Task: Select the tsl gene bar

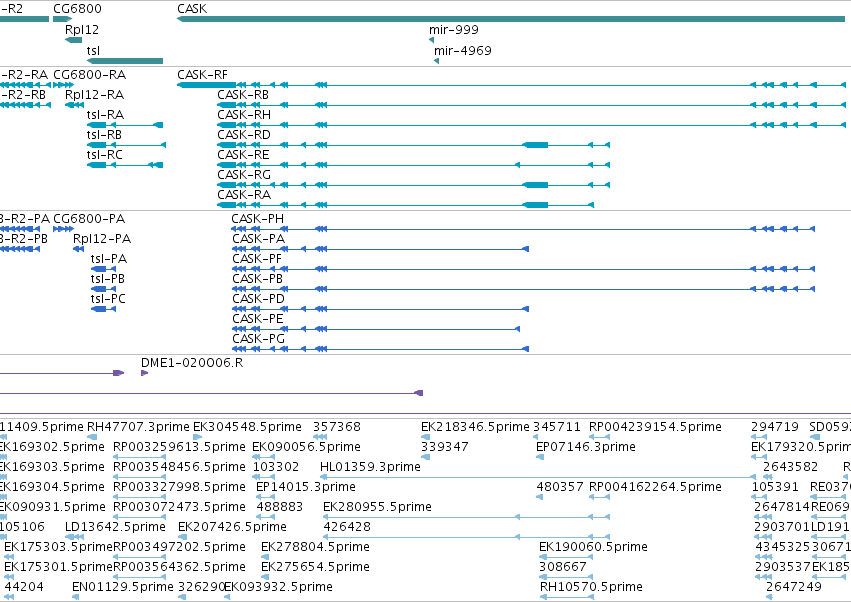Action: [x=125, y=61]
